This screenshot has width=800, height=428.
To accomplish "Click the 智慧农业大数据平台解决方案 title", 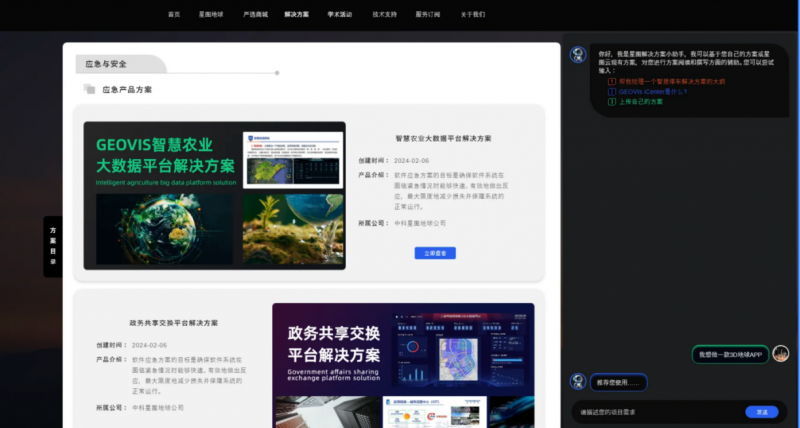I will coord(443,139).
